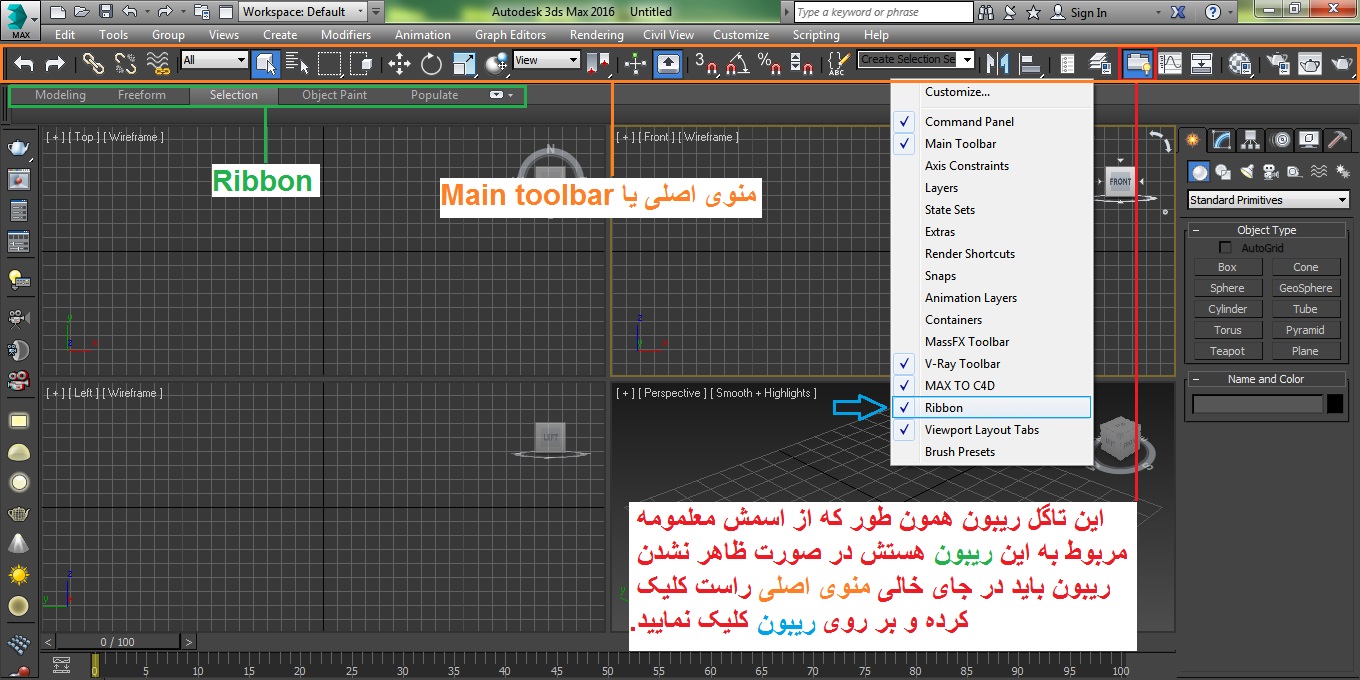The image size is (1360, 680).
Task: Select the Select and Move tool
Action: pyautogui.click(x=399, y=63)
